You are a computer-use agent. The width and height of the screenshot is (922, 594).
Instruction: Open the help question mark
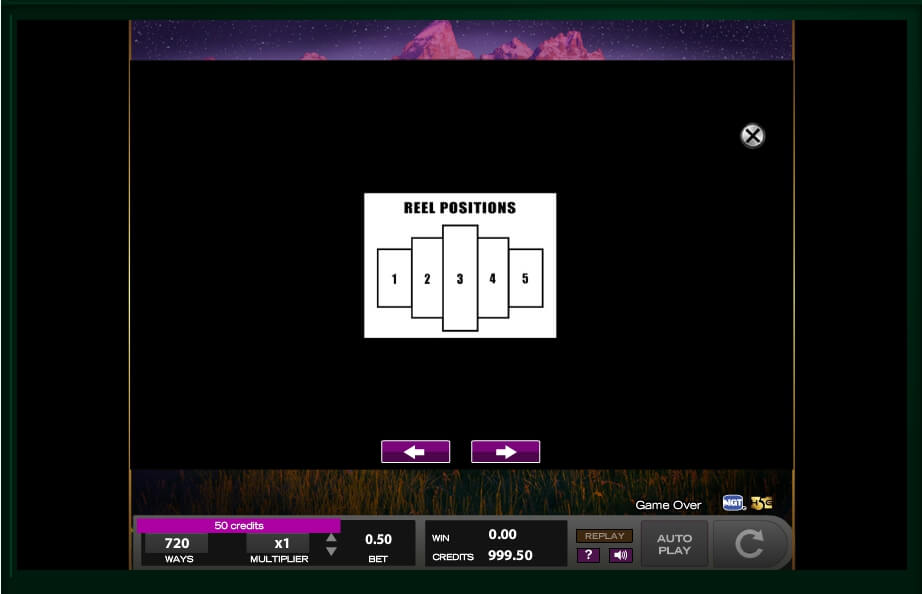pyautogui.click(x=588, y=555)
